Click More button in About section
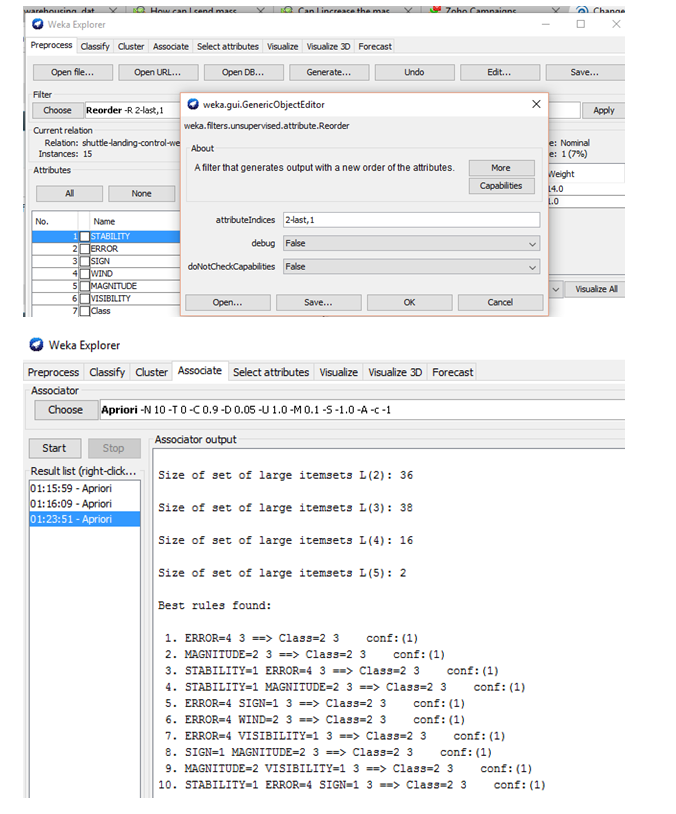The height and width of the screenshot is (814, 676). coord(501,168)
